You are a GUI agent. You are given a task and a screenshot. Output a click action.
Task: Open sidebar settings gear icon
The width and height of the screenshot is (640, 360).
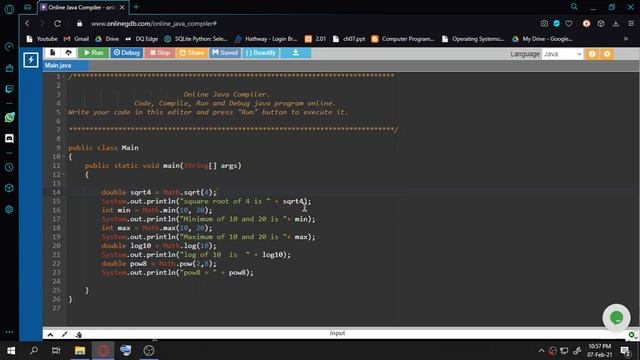point(9,209)
